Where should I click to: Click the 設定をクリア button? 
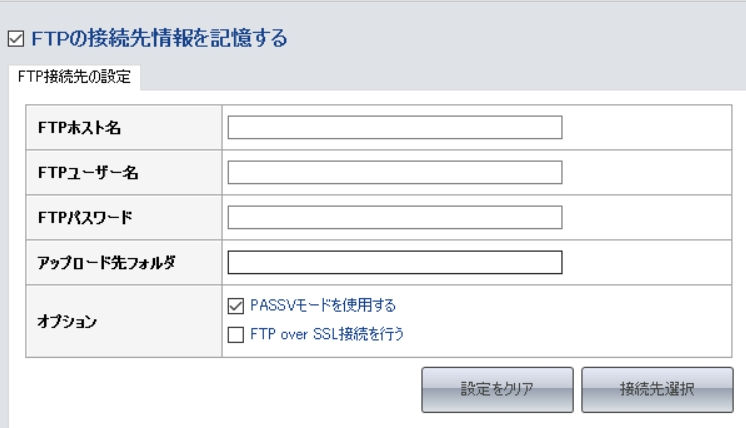tap(497, 389)
